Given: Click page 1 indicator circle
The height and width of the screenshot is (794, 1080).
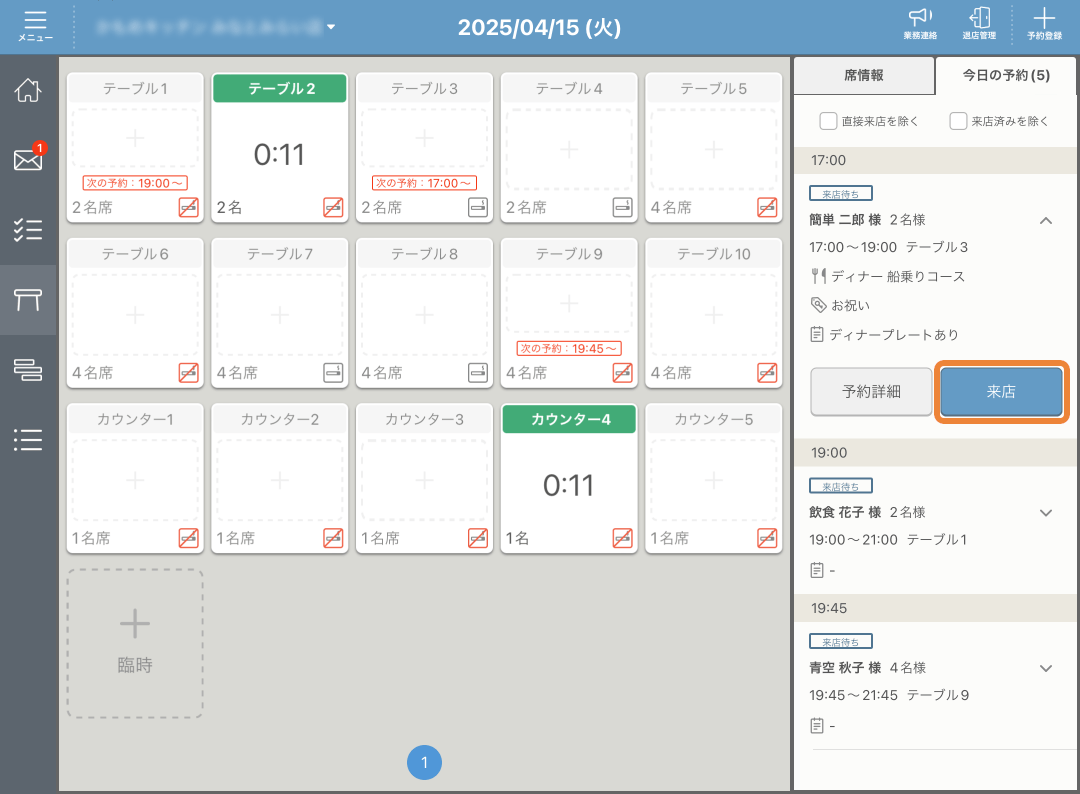Looking at the screenshot, I should [424, 762].
